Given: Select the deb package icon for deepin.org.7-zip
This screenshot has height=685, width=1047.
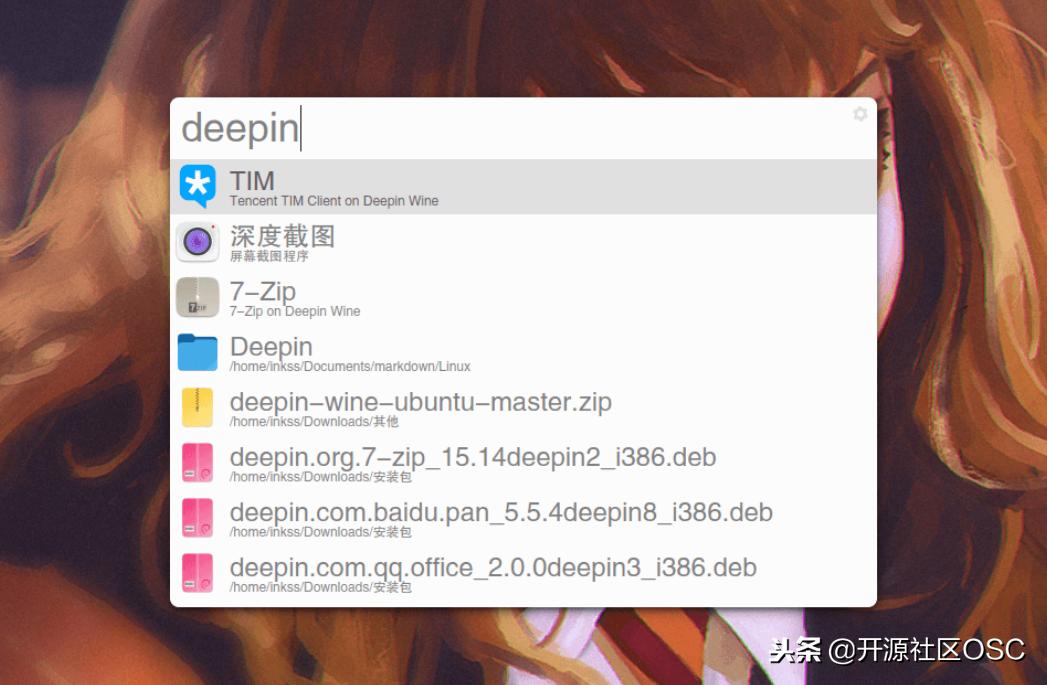Looking at the screenshot, I should click(197, 462).
